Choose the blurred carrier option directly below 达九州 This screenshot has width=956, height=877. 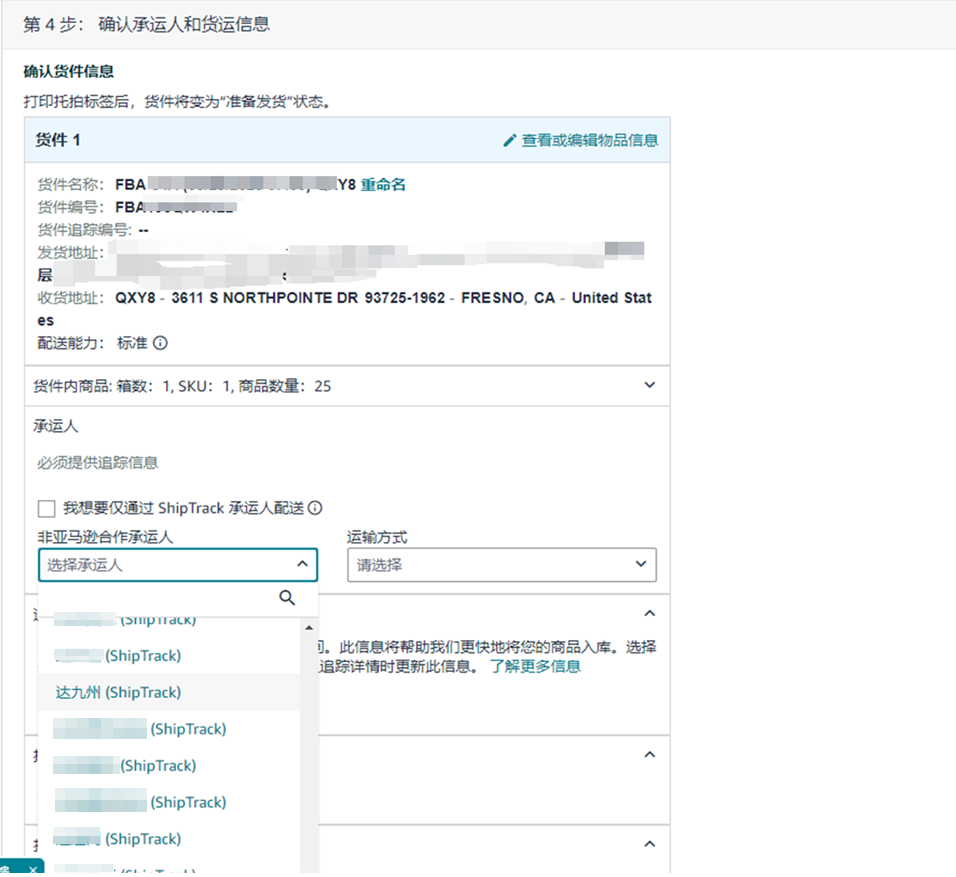pyautogui.click(x=140, y=729)
